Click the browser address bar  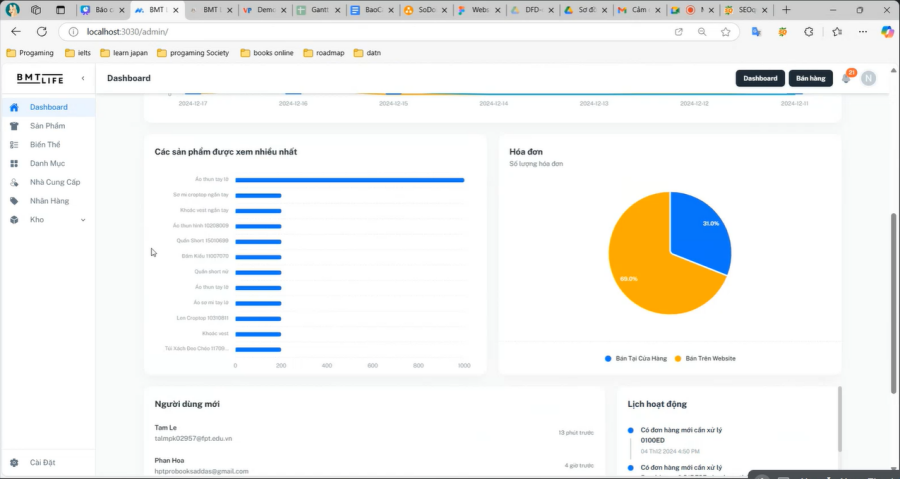(367, 32)
